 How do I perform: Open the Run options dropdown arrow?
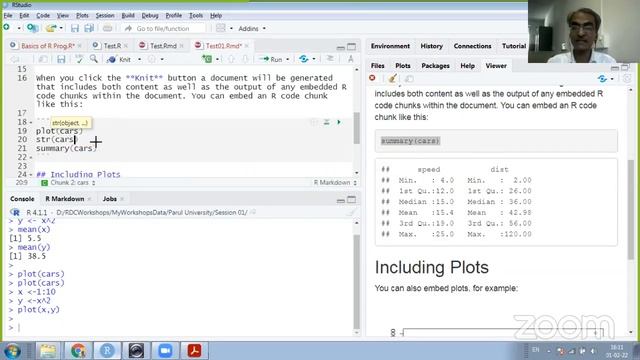(287, 60)
